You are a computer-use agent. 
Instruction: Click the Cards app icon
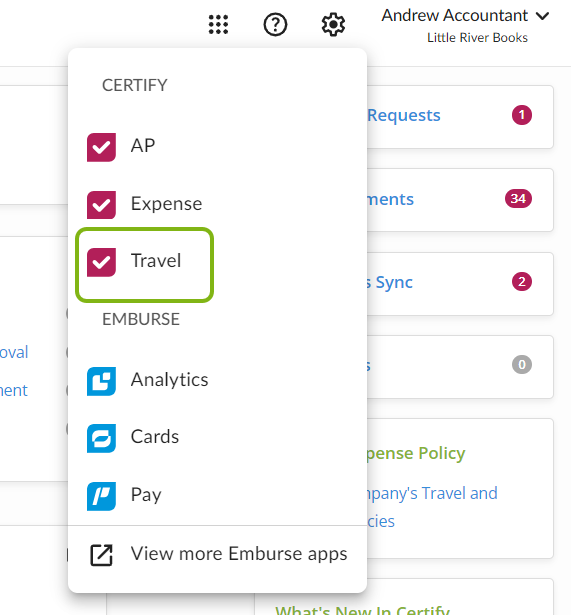tap(101, 439)
